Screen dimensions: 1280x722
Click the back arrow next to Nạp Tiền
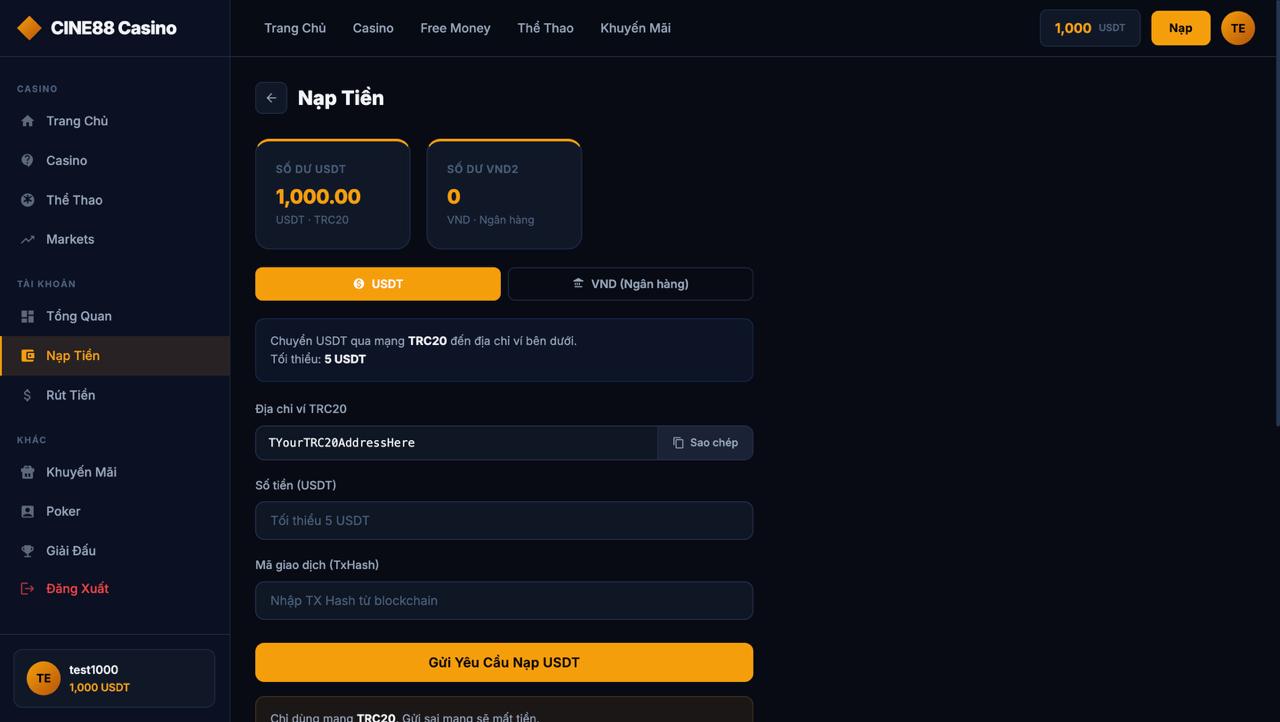(x=271, y=98)
